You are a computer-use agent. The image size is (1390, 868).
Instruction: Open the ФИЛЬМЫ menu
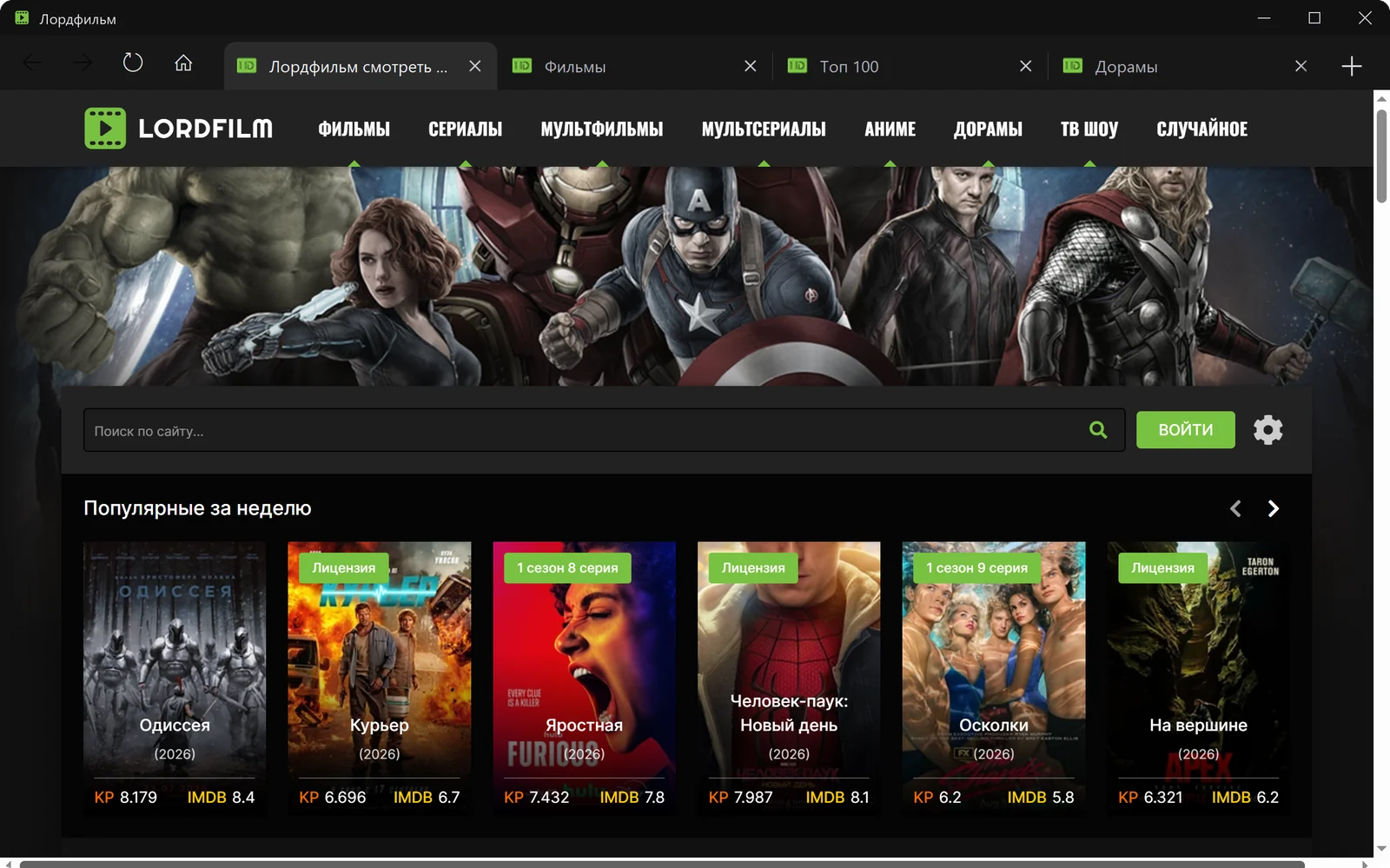[x=354, y=129]
